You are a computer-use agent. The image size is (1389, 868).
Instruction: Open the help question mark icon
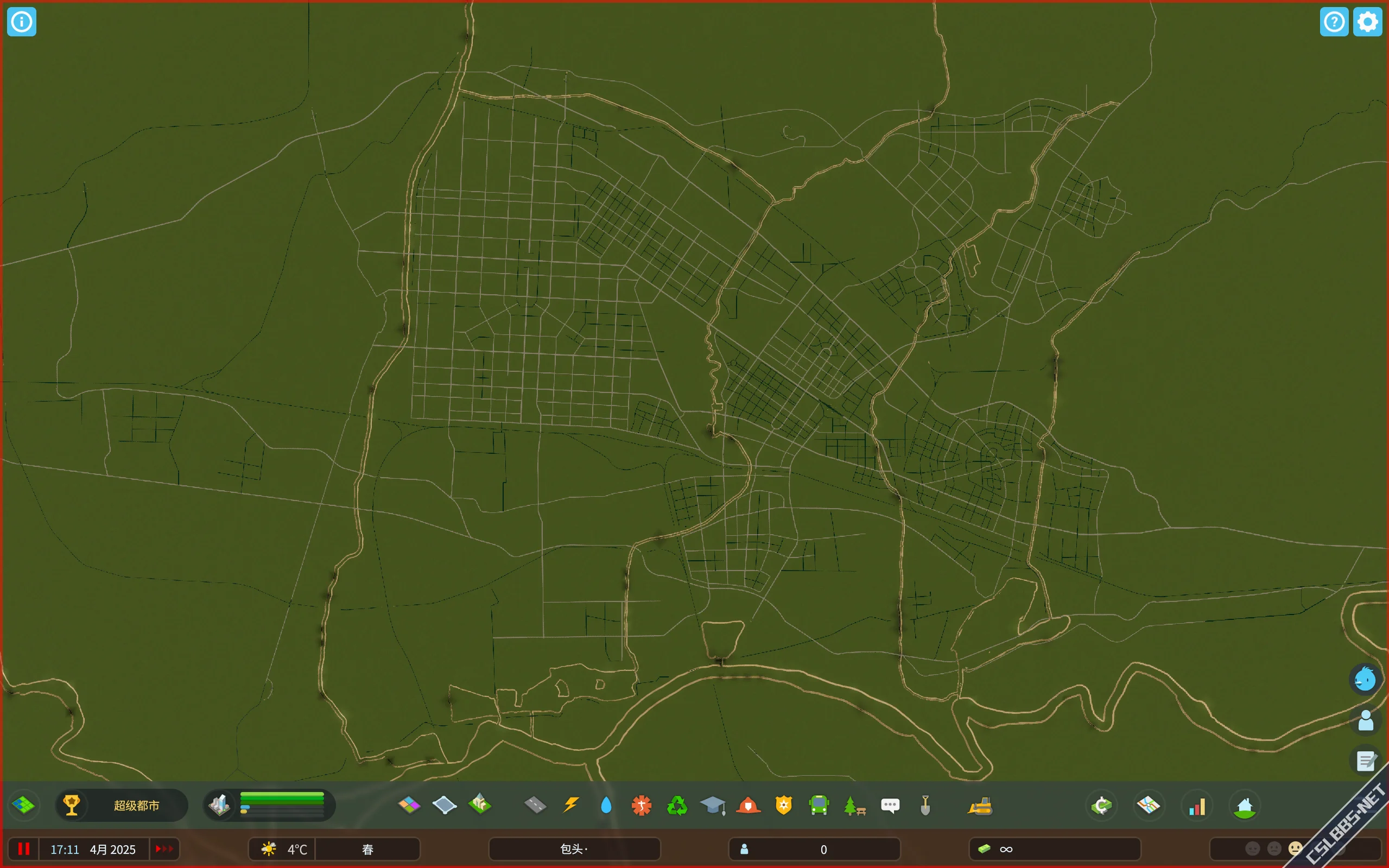(1334, 22)
